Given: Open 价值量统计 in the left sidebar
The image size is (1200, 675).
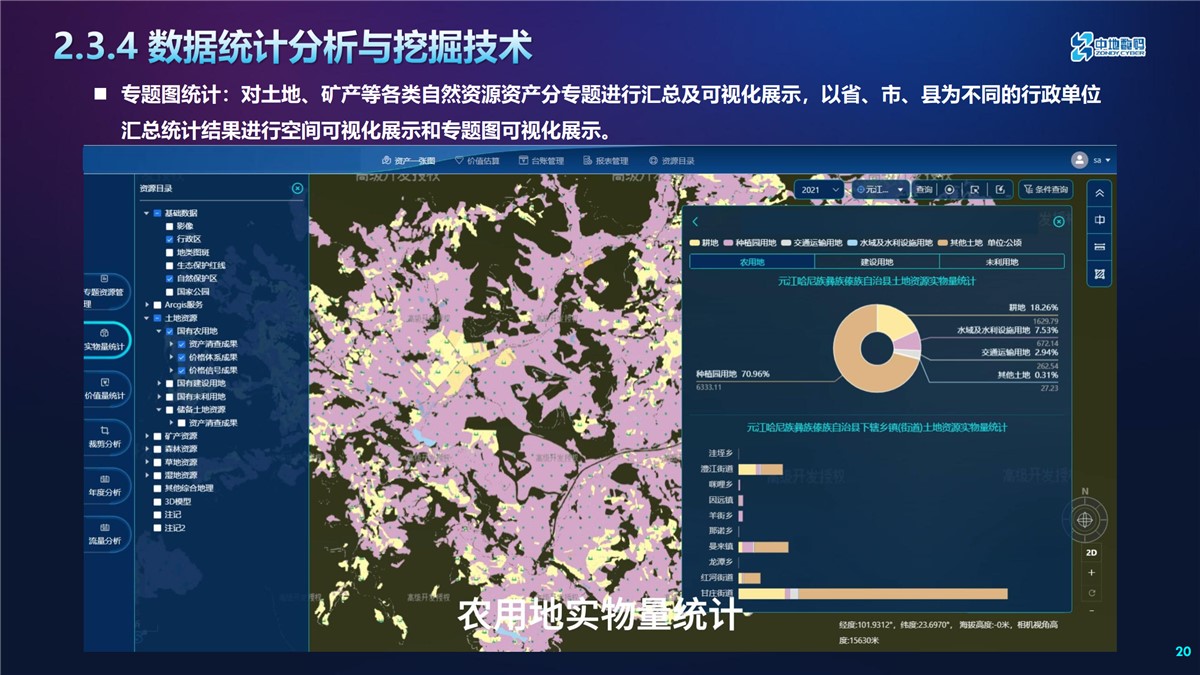Looking at the screenshot, I should point(106,388).
